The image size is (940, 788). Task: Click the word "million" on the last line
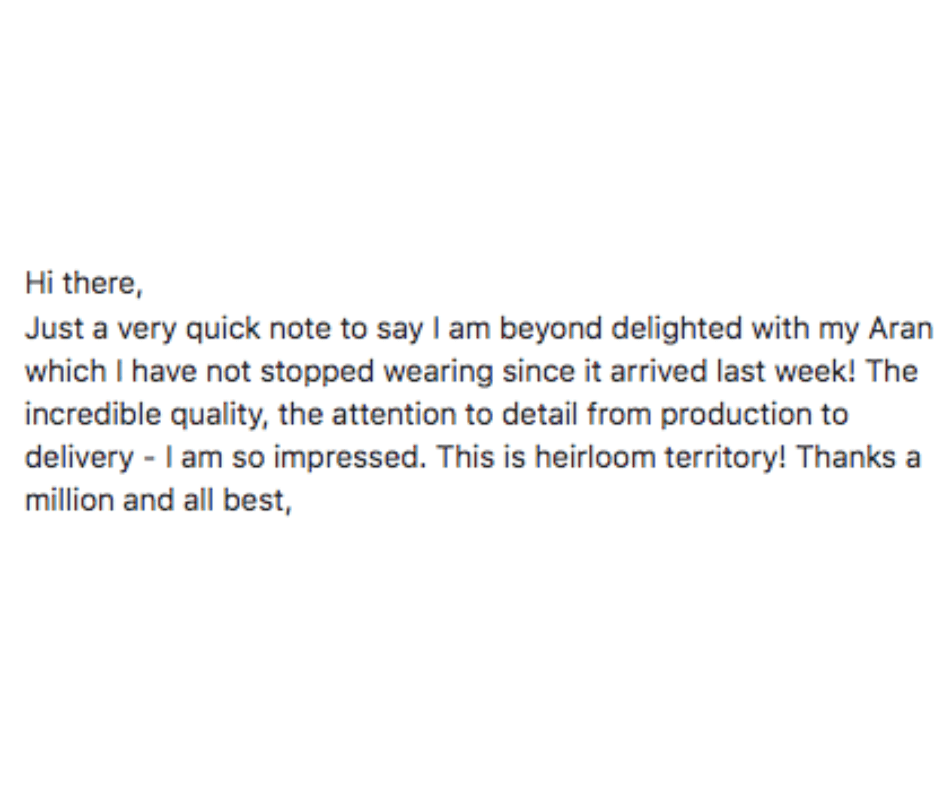point(70,500)
